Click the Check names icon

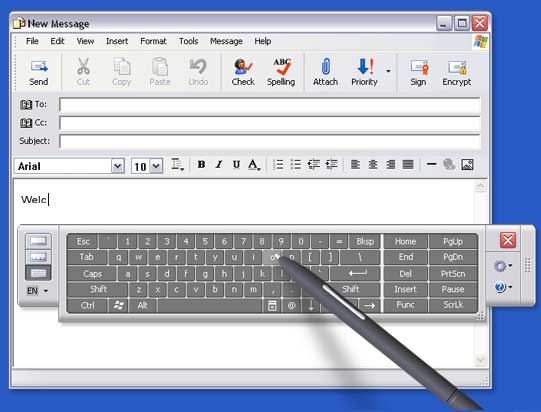pos(243,73)
